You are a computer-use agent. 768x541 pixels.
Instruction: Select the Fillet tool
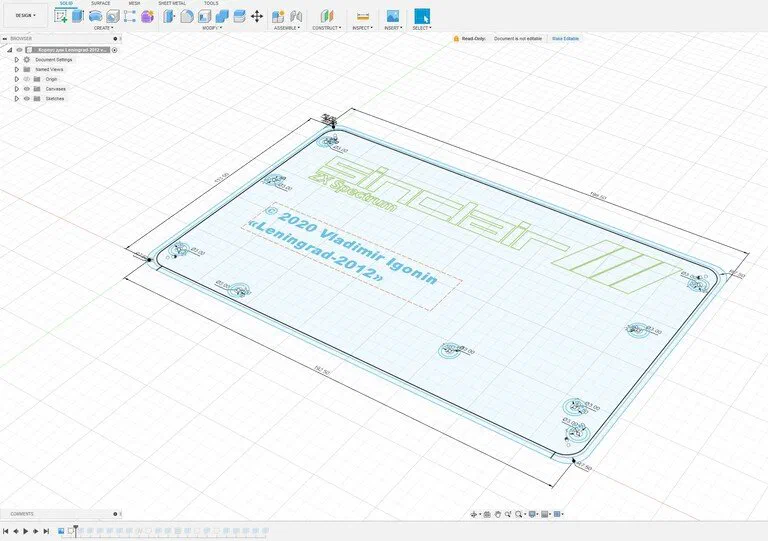tap(187, 16)
